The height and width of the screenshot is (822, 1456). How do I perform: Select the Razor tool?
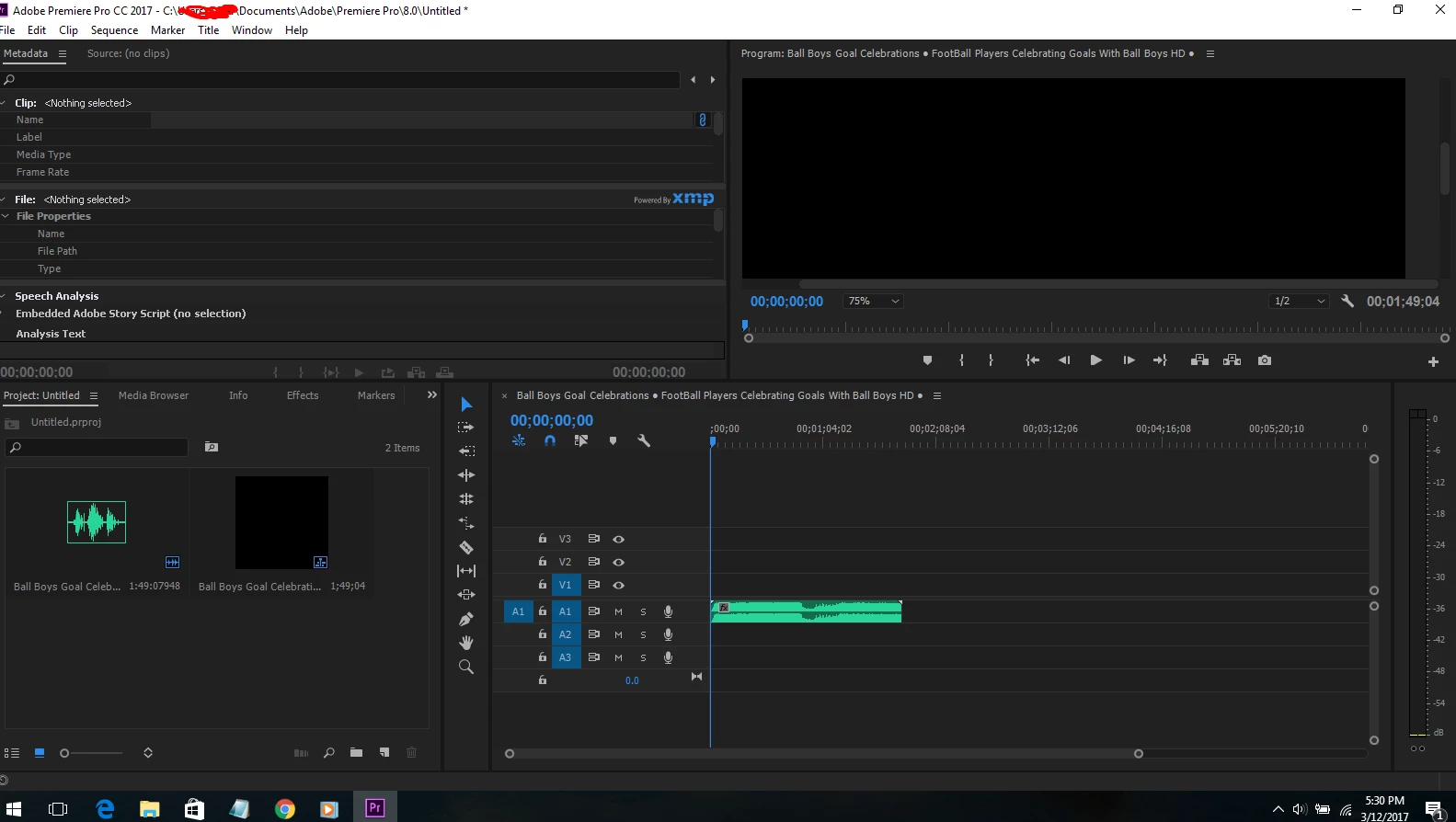pyautogui.click(x=466, y=547)
